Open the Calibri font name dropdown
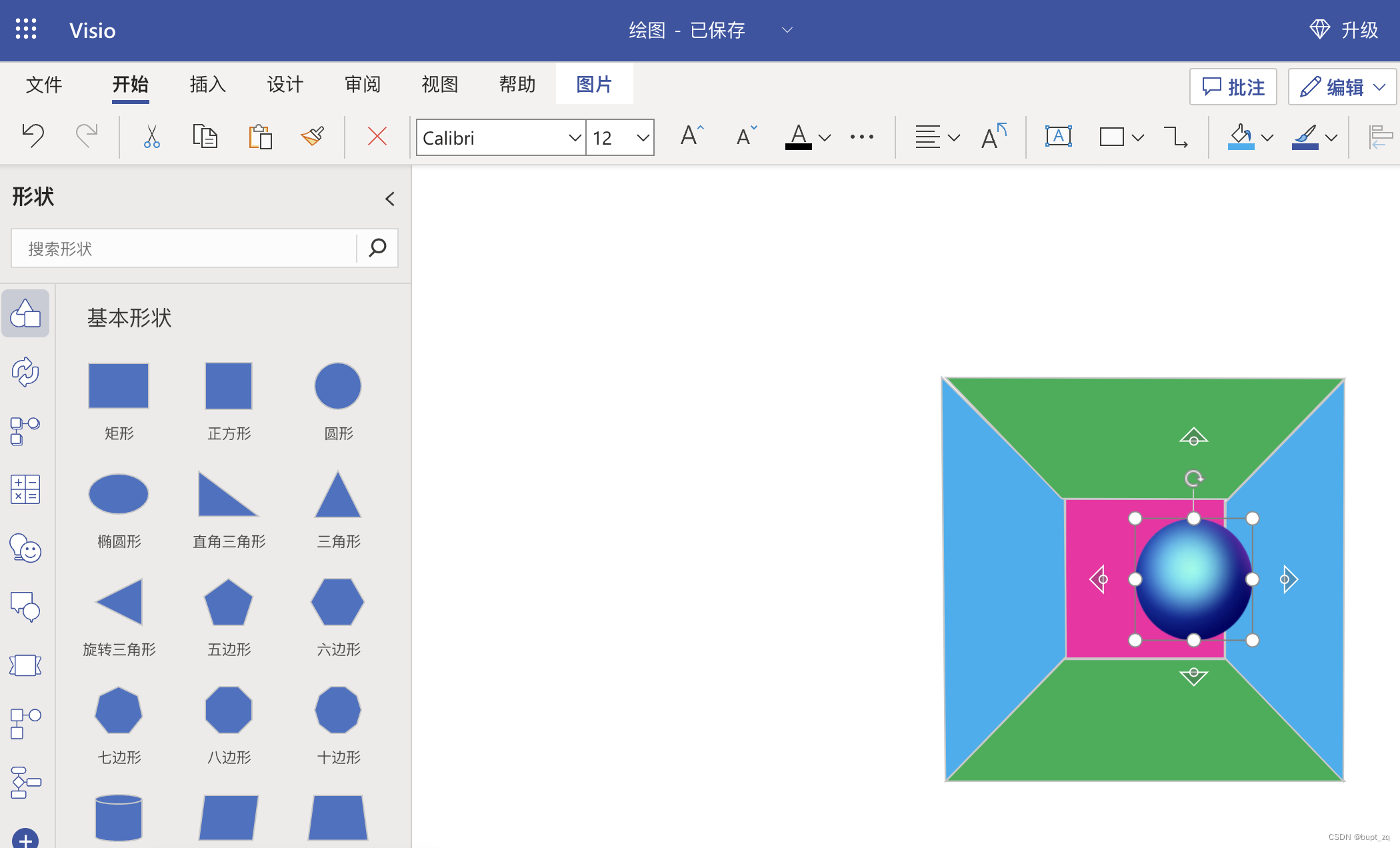Viewport: 1400px width, 848px height. click(574, 138)
